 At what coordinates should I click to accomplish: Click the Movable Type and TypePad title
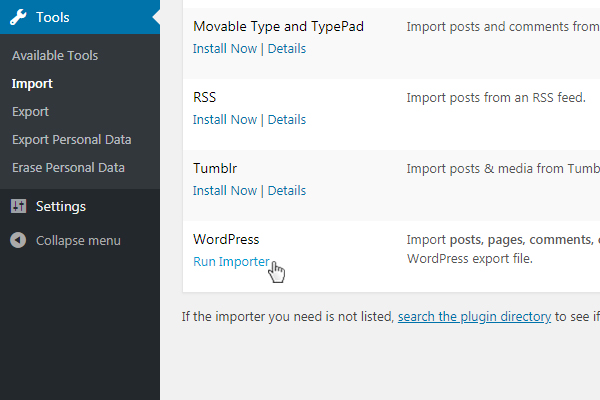pos(279,26)
